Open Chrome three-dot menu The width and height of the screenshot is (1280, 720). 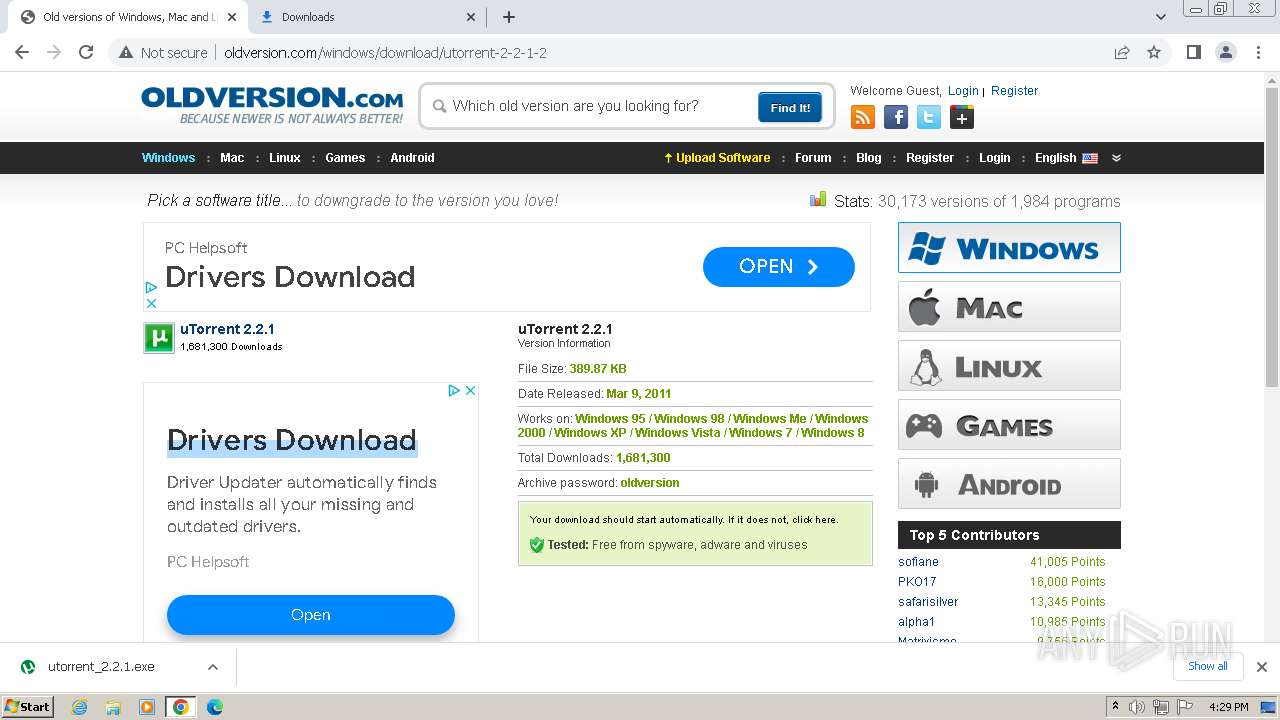[1259, 52]
